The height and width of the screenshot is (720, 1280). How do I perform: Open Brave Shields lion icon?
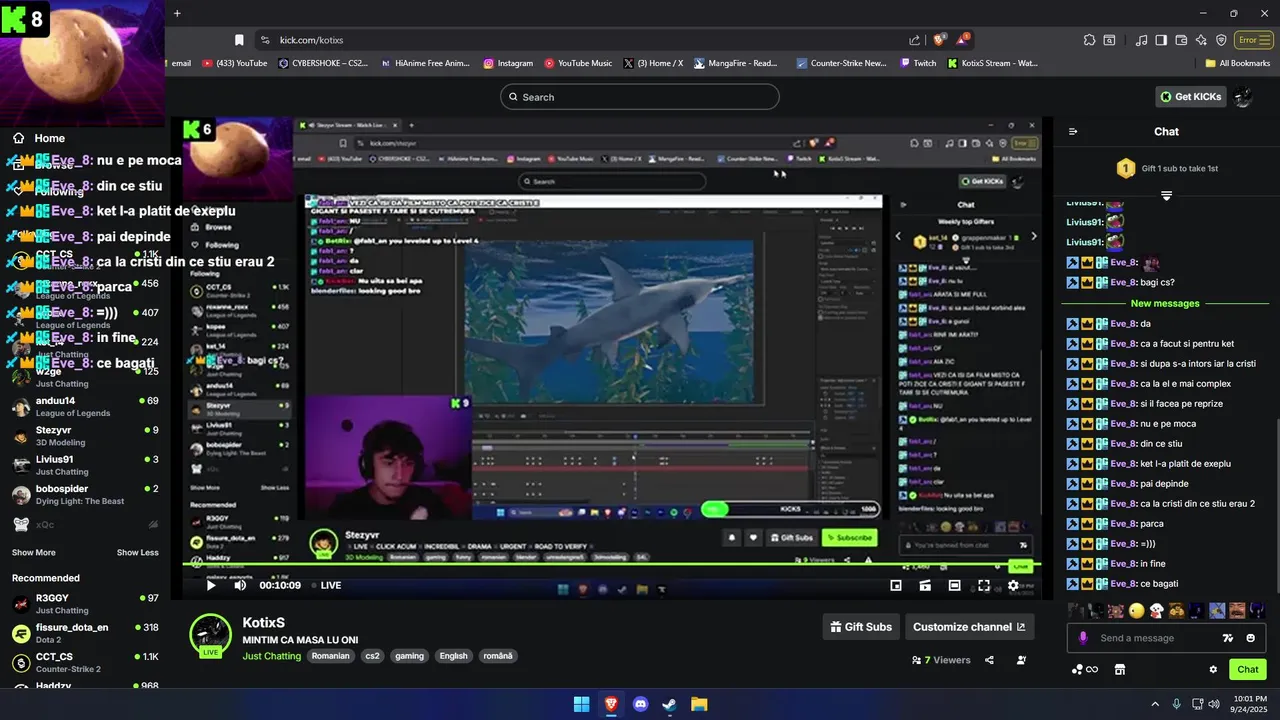pos(939,40)
